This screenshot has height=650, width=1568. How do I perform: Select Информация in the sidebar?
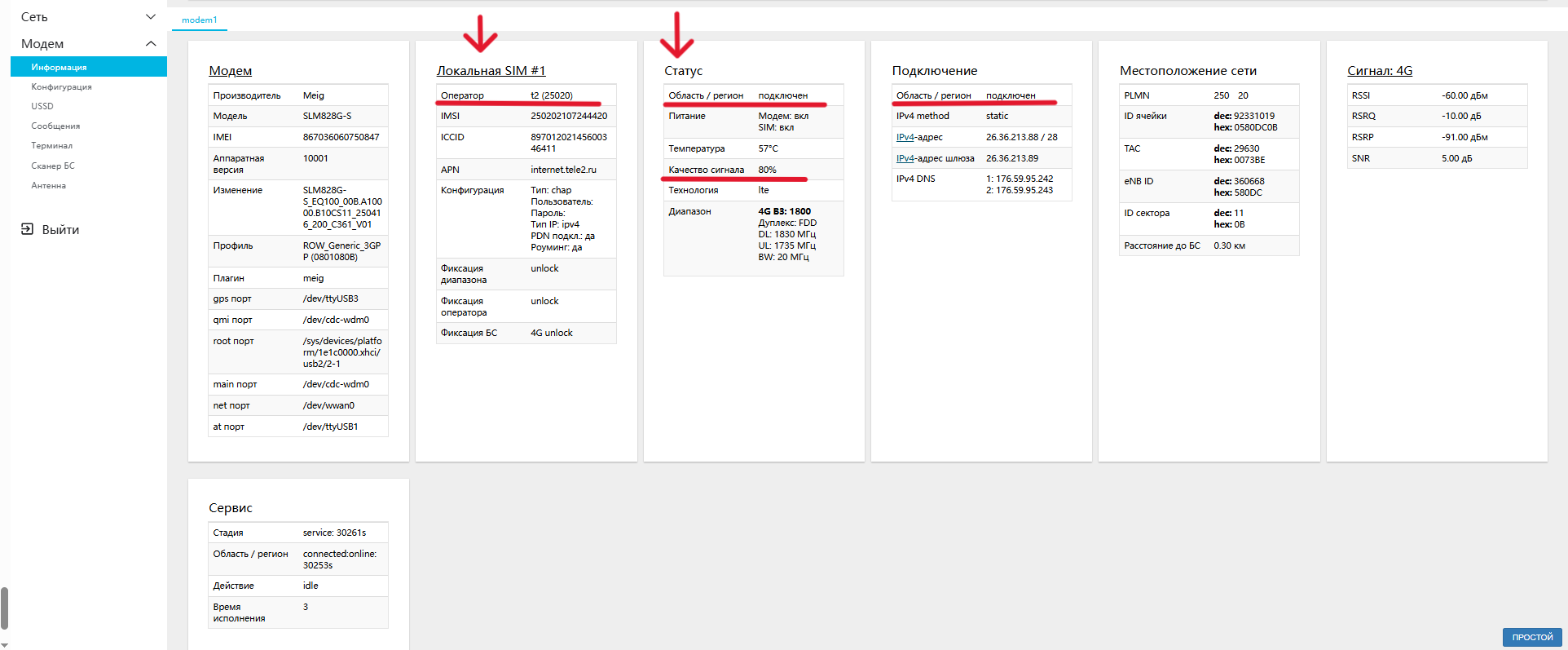pyautogui.click(x=89, y=67)
